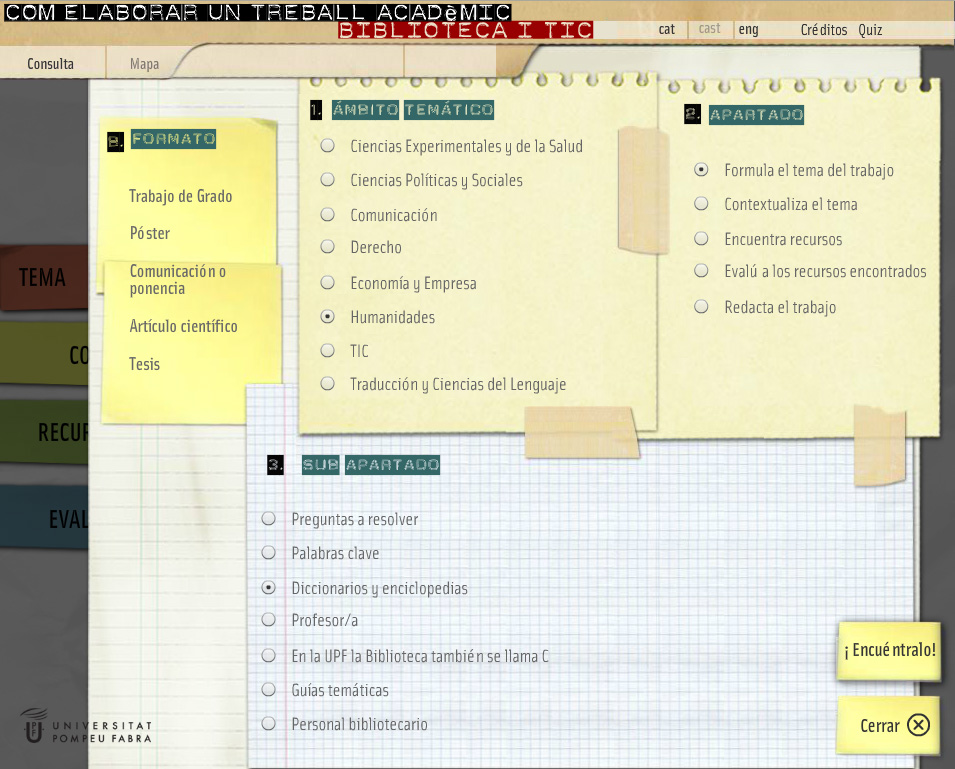The image size is (955, 769).
Task: Open the Consulta tab
Action: (x=51, y=63)
